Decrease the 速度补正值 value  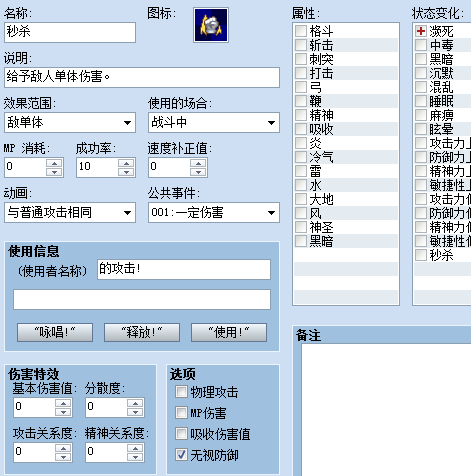click(x=198, y=172)
